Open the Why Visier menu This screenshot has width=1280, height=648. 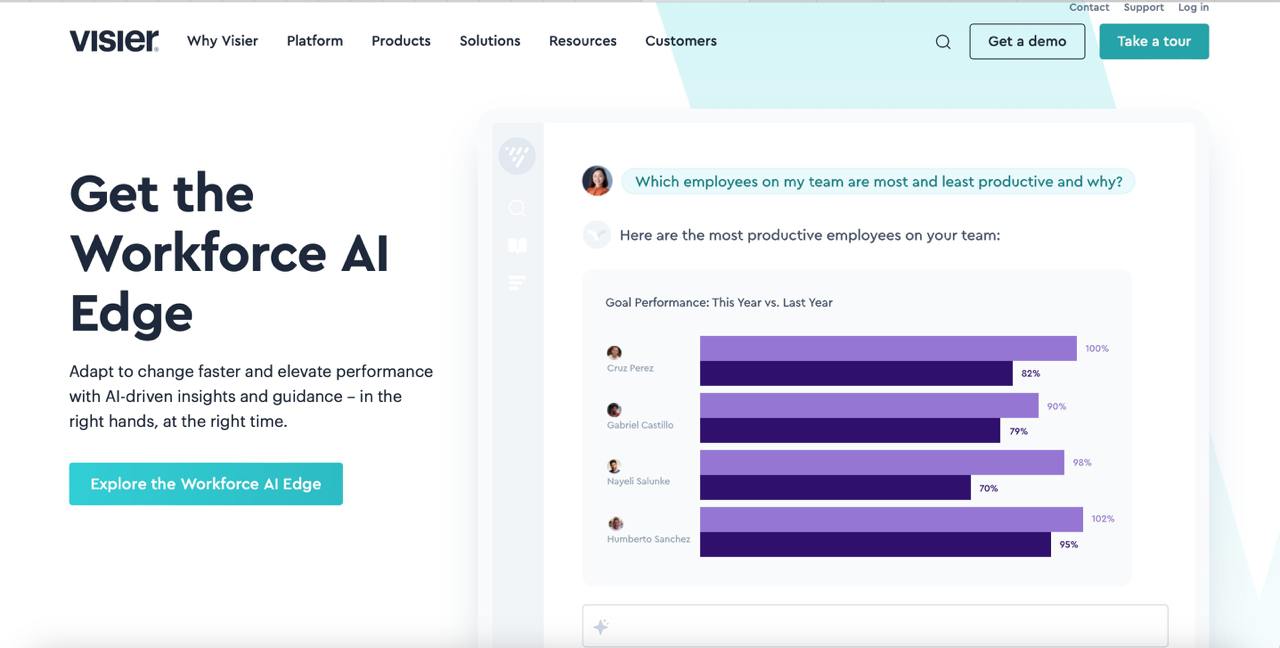coord(222,41)
